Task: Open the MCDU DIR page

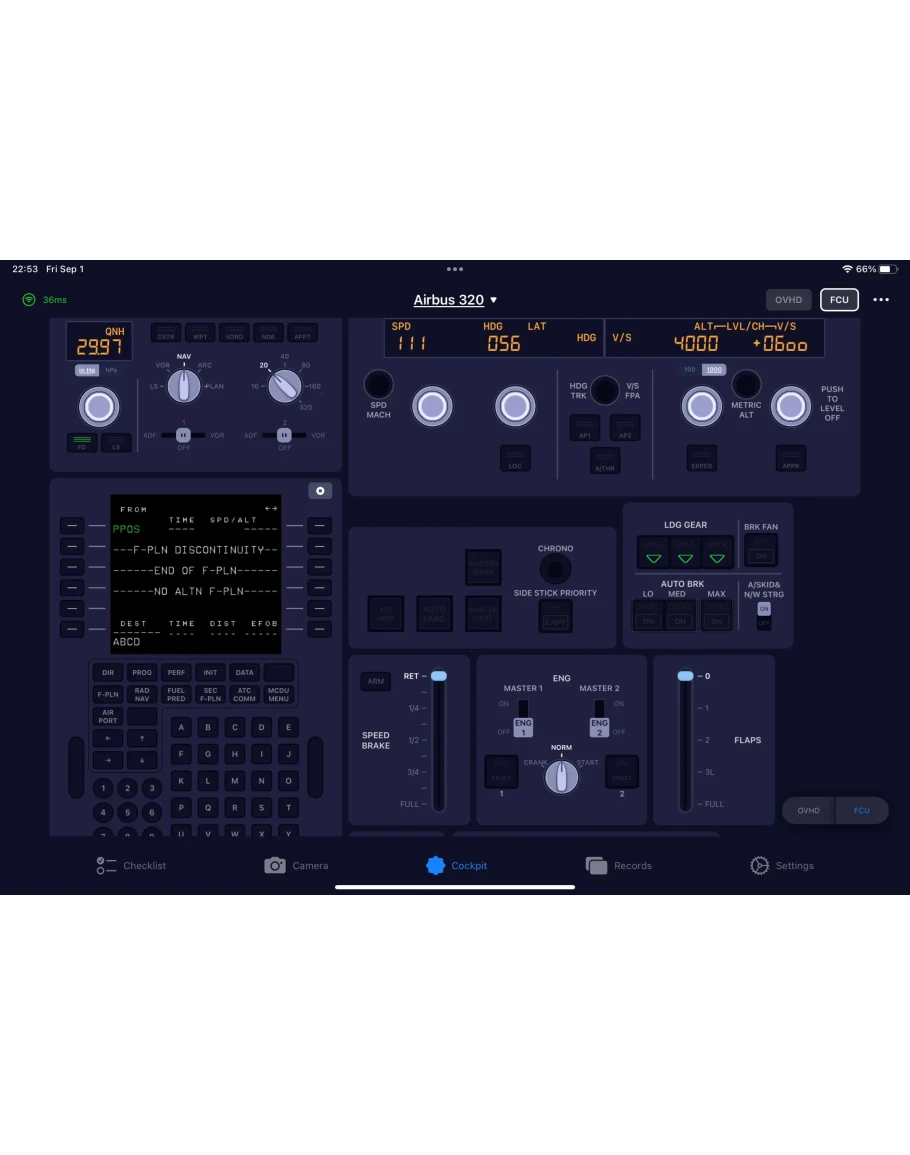Action: coord(108,673)
